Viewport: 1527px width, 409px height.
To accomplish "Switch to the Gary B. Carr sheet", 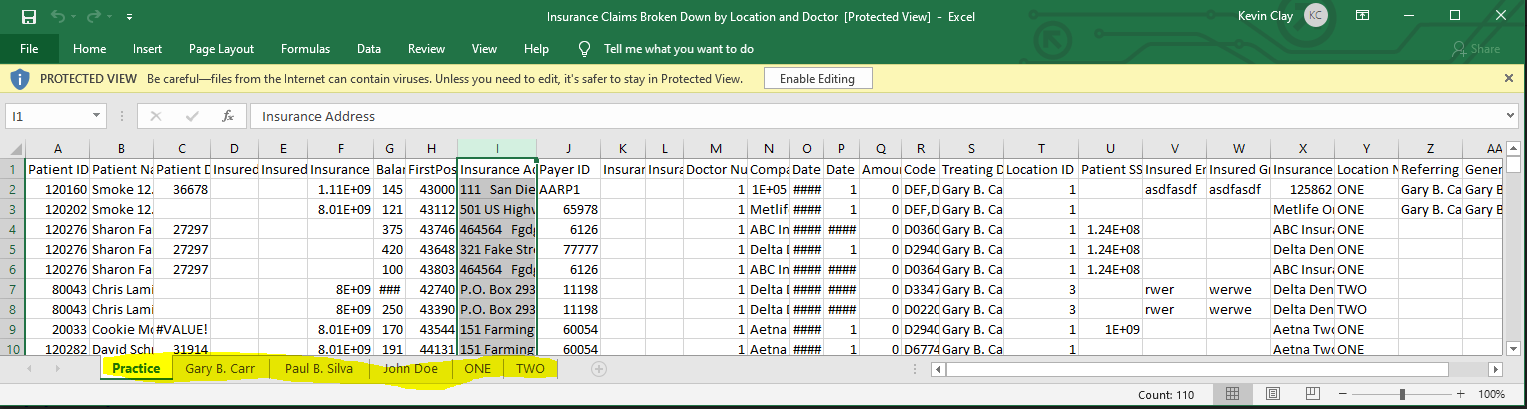I will point(220,368).
